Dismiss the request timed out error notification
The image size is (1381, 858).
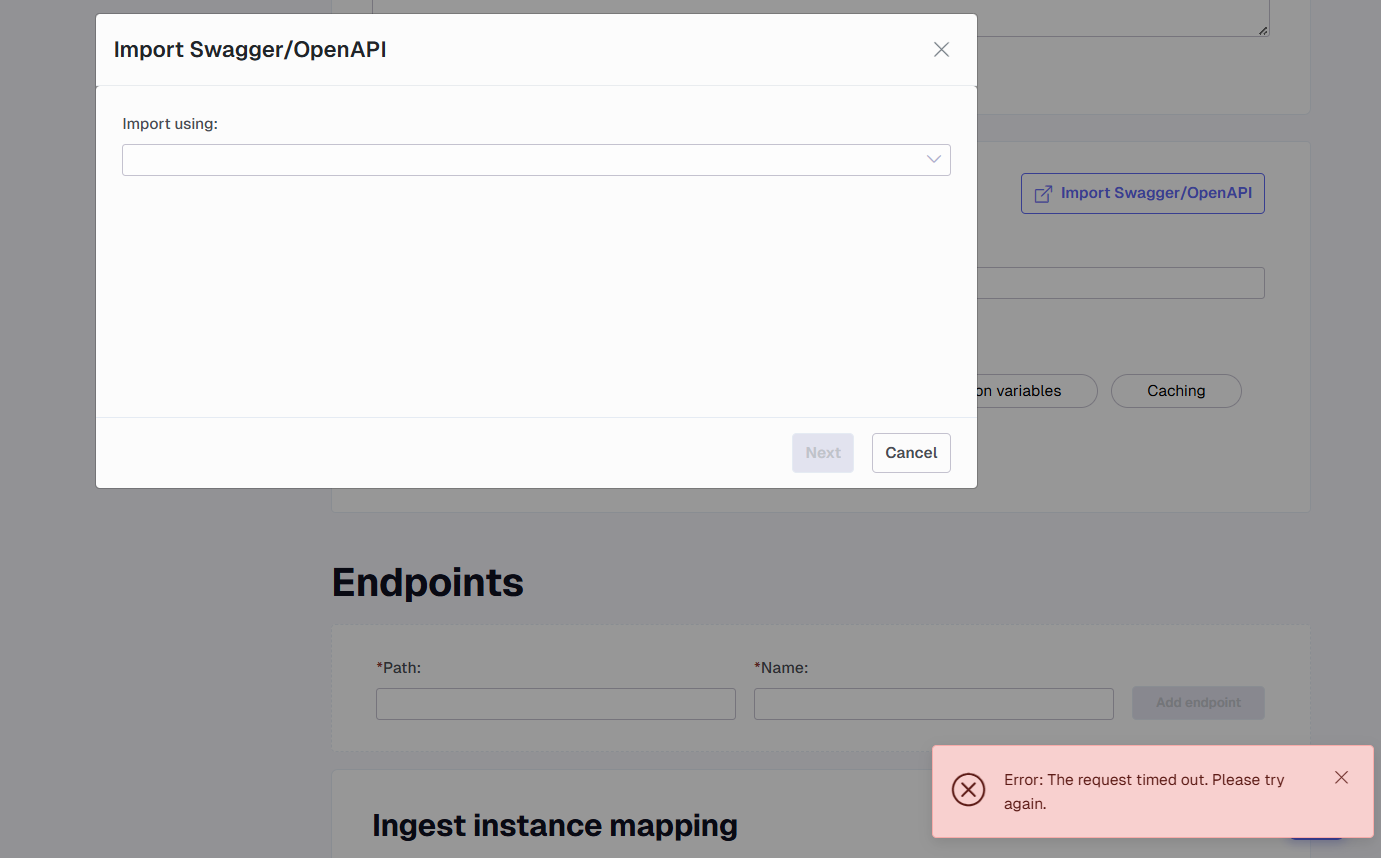tap(1341, 777)
